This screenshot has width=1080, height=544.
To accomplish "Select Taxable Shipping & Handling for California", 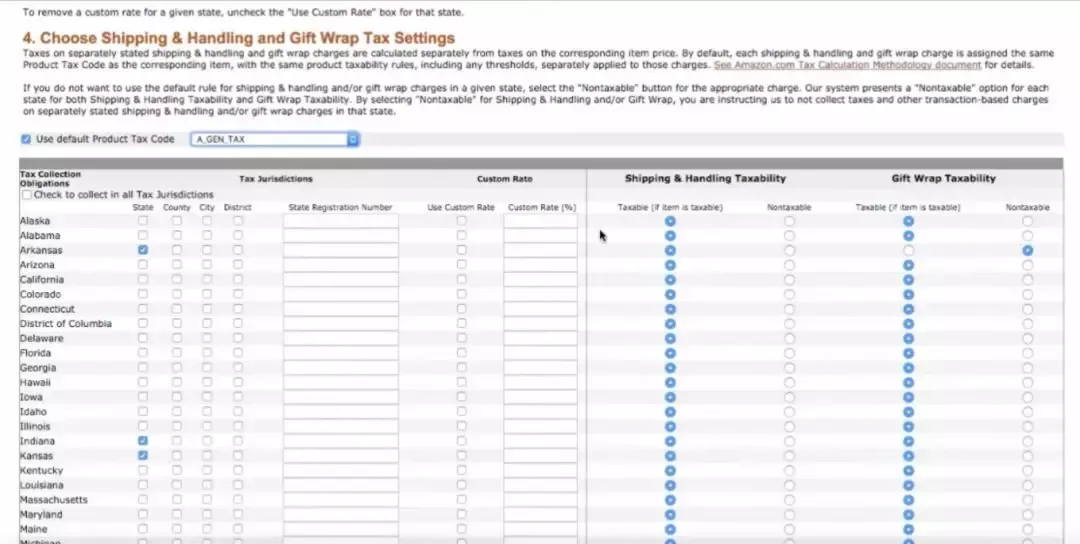I will (x=670, y=280).
